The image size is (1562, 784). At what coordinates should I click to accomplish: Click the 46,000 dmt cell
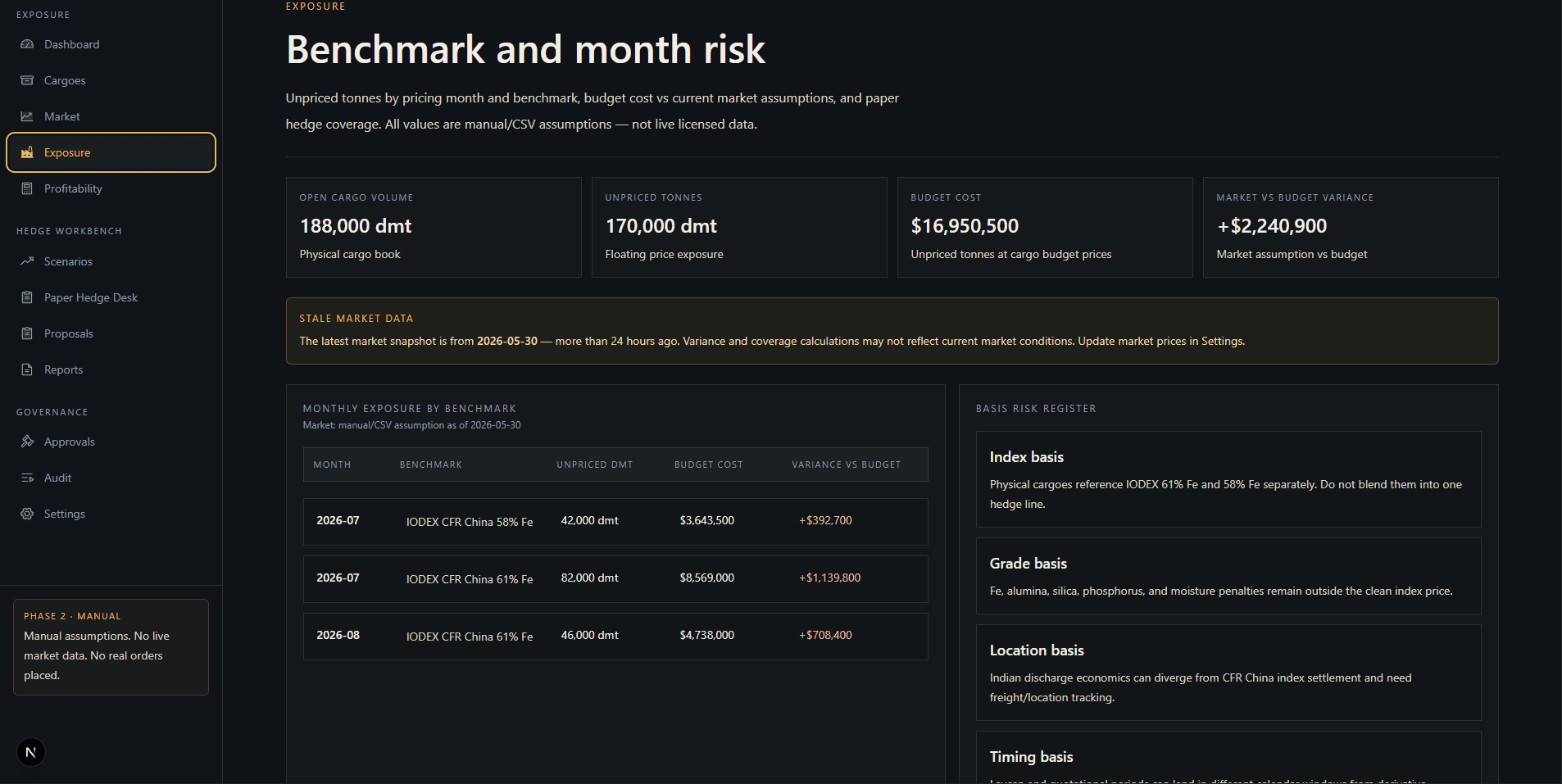point(590,635)
